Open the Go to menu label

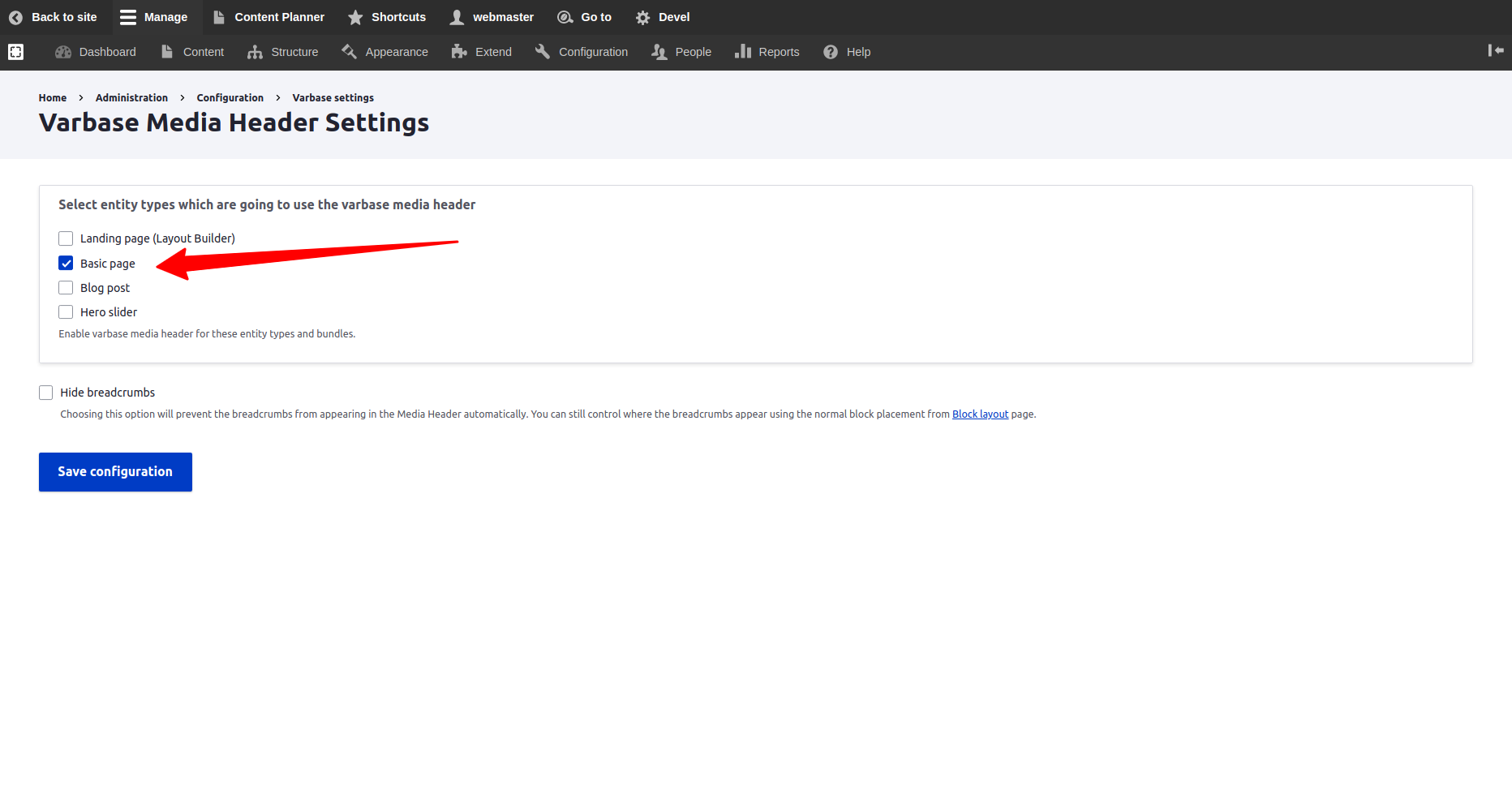click(596, 17)
